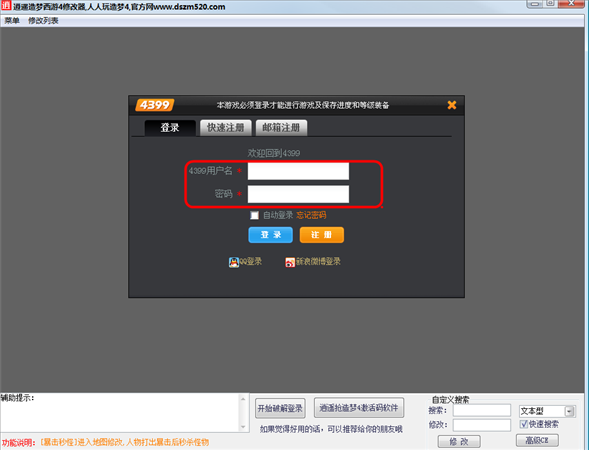
Task: Open the 快速注册 tab
Action: point(225,128)
